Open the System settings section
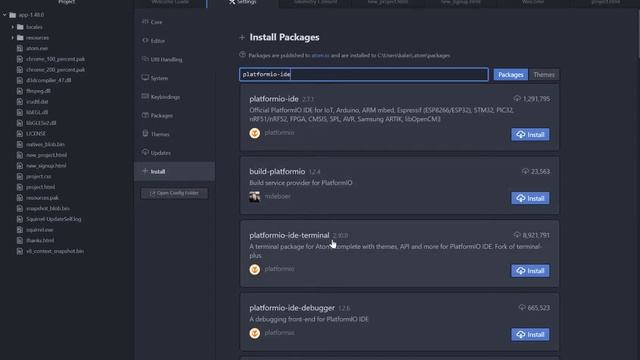The height and width of the screenshot is (360, 640). (174, 78)
